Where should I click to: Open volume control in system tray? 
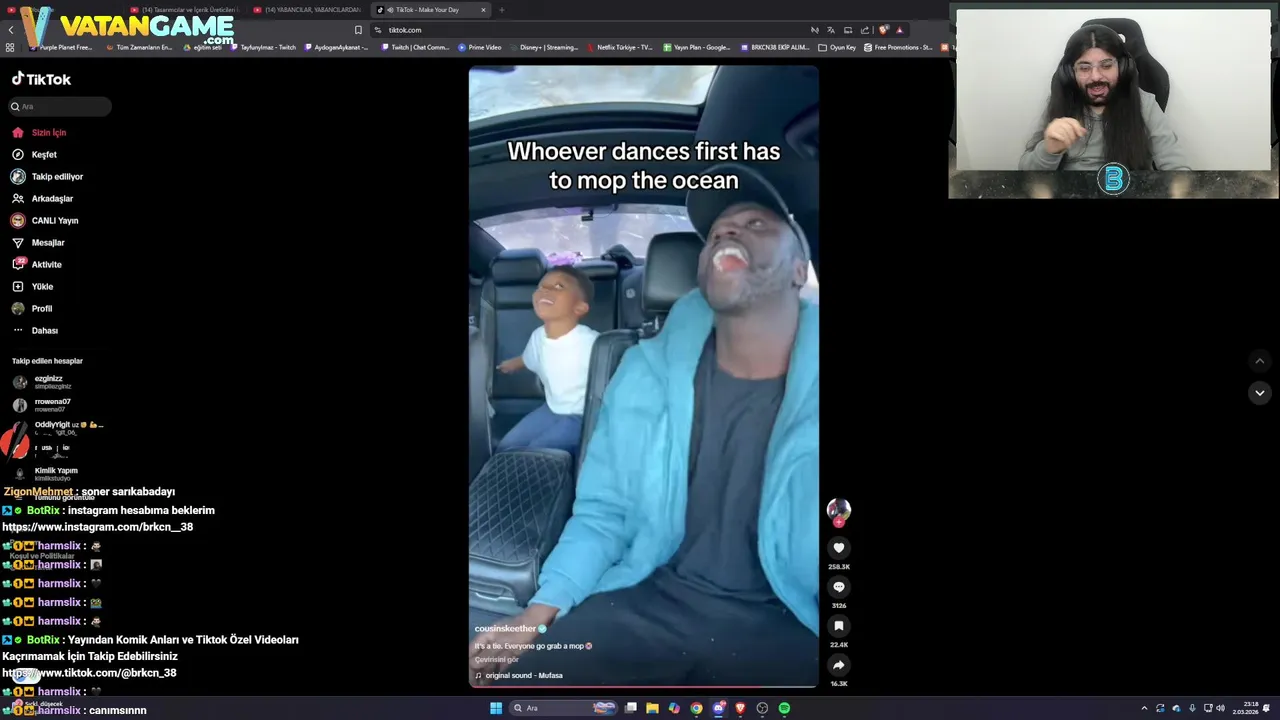coord(1220,708)
